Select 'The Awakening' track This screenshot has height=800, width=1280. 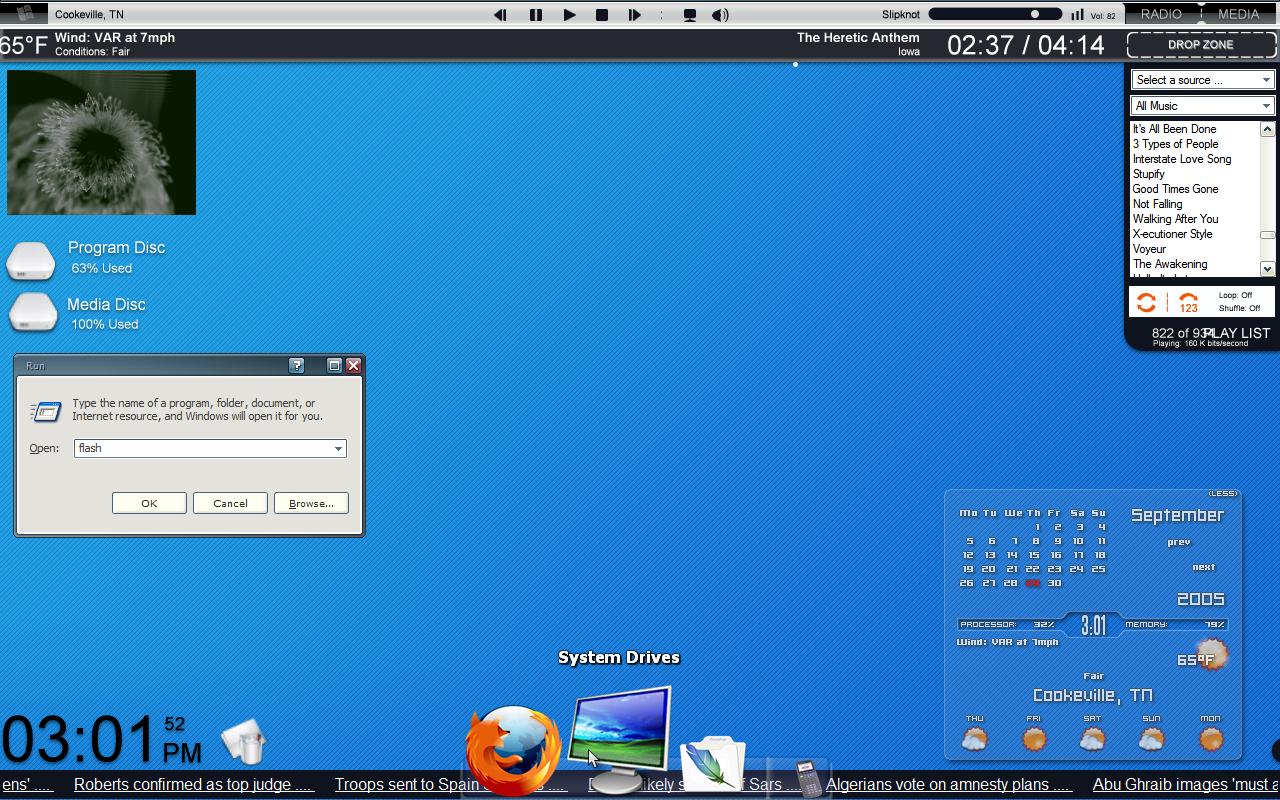(x=1170, y=264)
